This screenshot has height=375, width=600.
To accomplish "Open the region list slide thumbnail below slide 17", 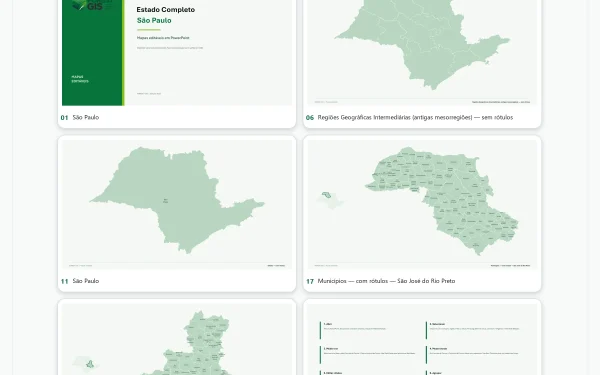I will click(x=422, y=339).
